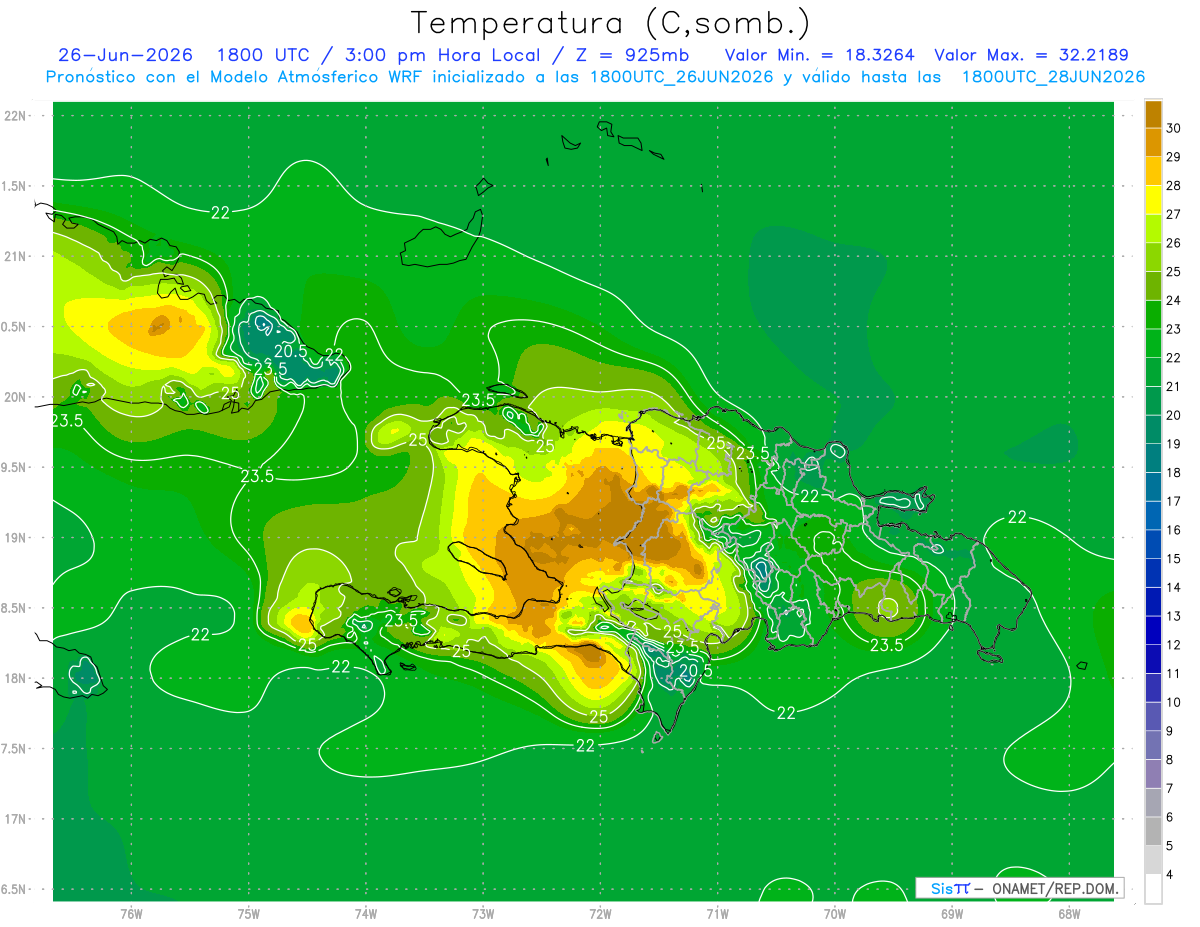Screen dimensions: 1200x927
Task: Click the '19N' latitude axis label
Action: 16,538
